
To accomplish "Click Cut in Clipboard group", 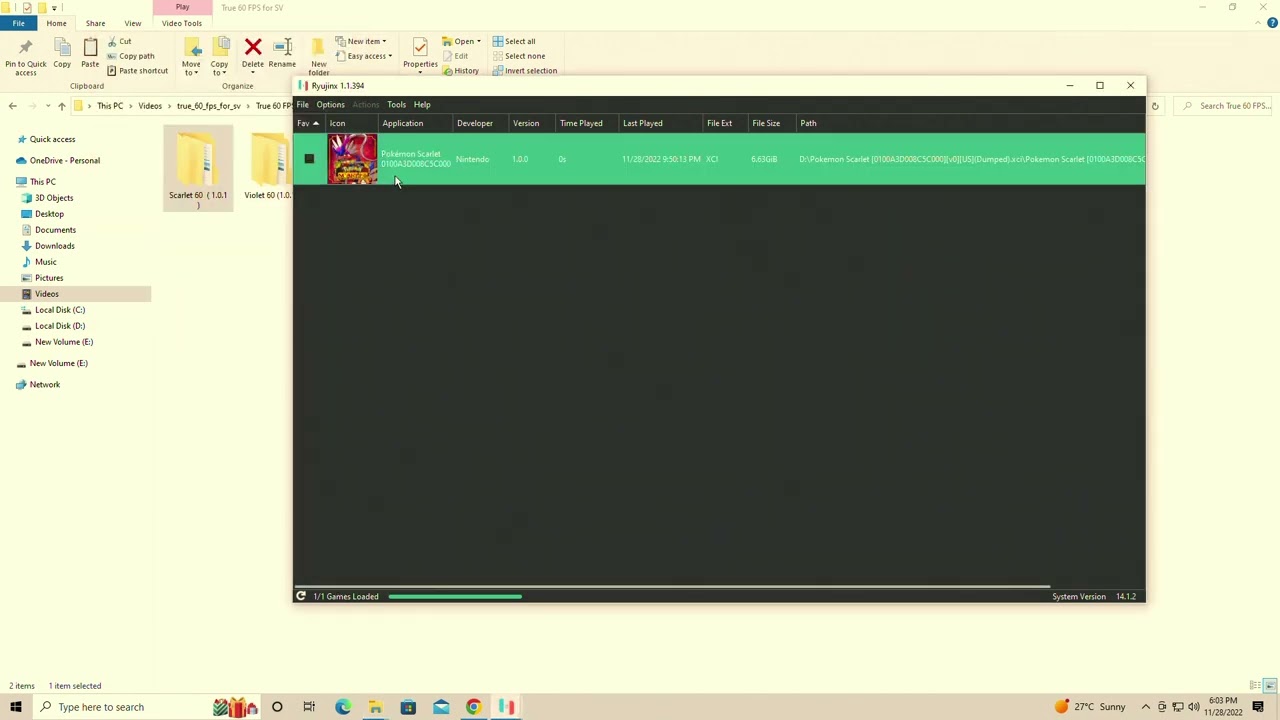I will tap(119, 41).
